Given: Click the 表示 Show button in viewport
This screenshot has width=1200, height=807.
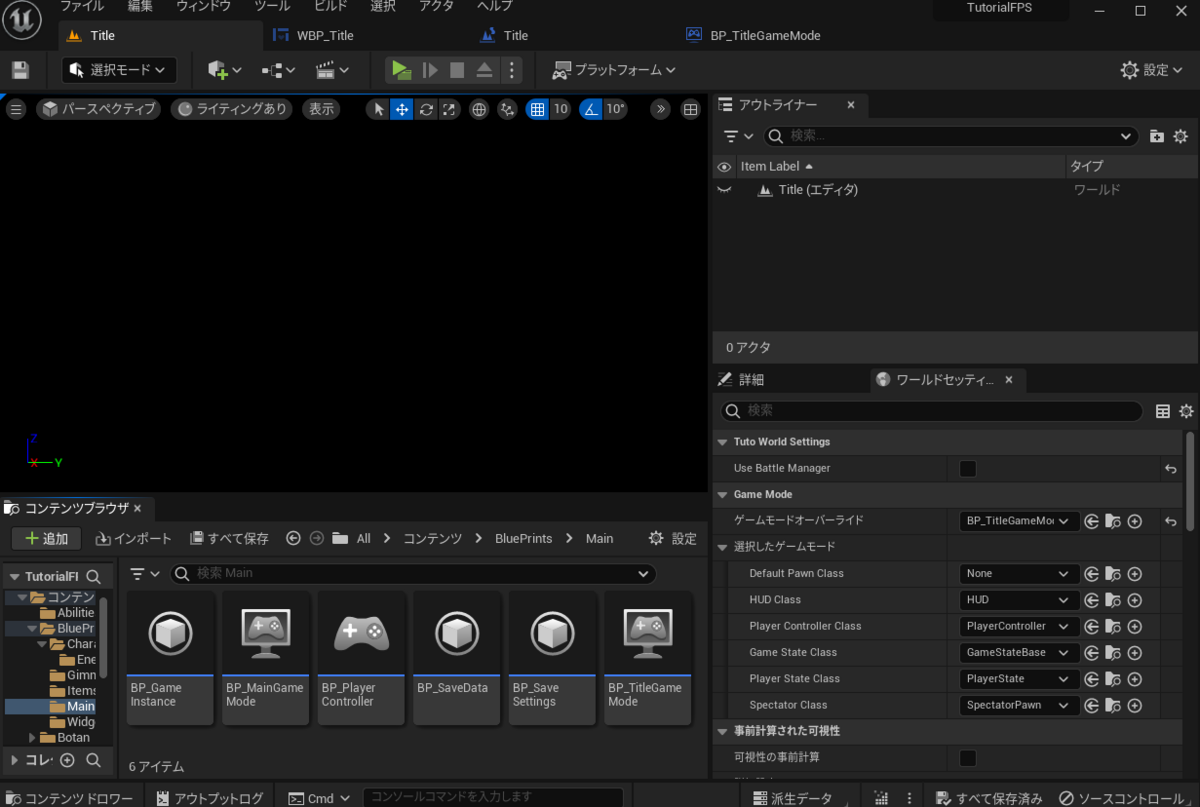Looking at the screenshot, I should click(x=321, y=109).
